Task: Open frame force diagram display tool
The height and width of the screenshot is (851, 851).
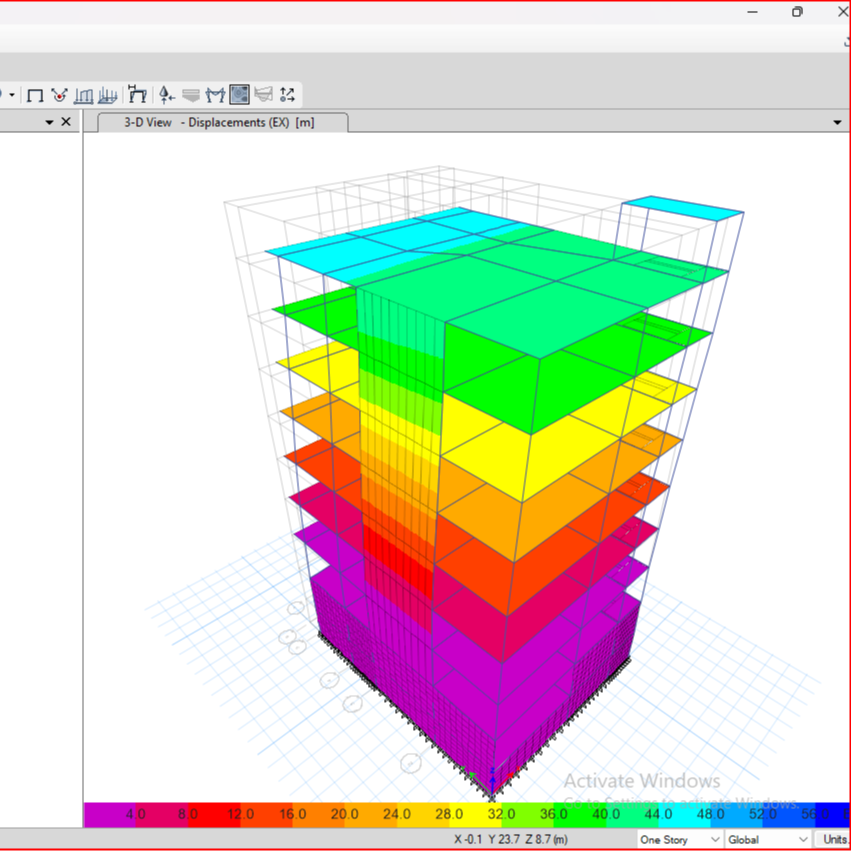Action: pyautogui.click(x=84, y=95)
